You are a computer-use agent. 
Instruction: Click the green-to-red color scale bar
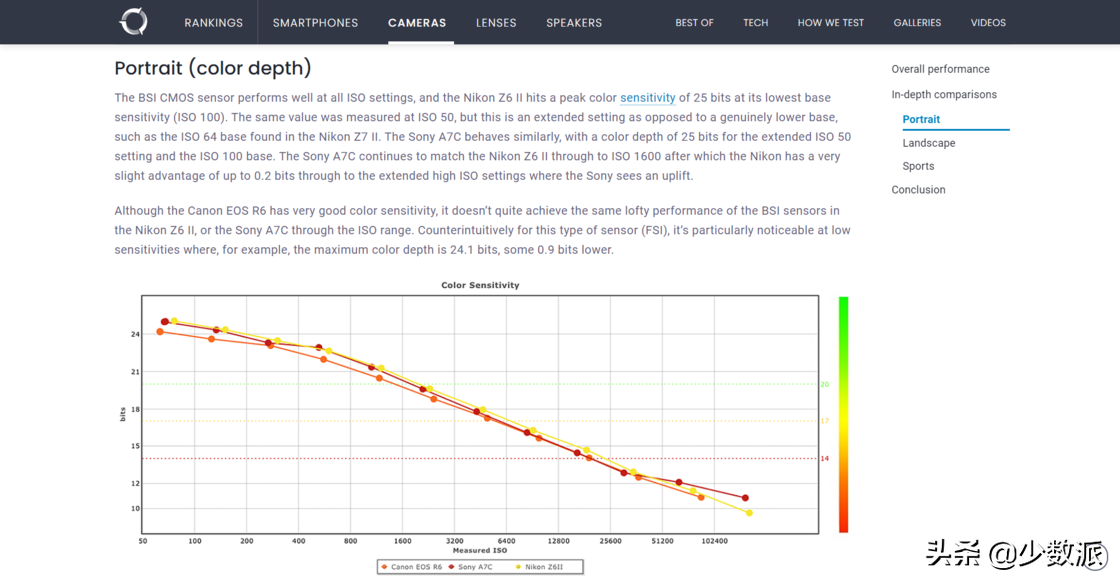point(844,414)
